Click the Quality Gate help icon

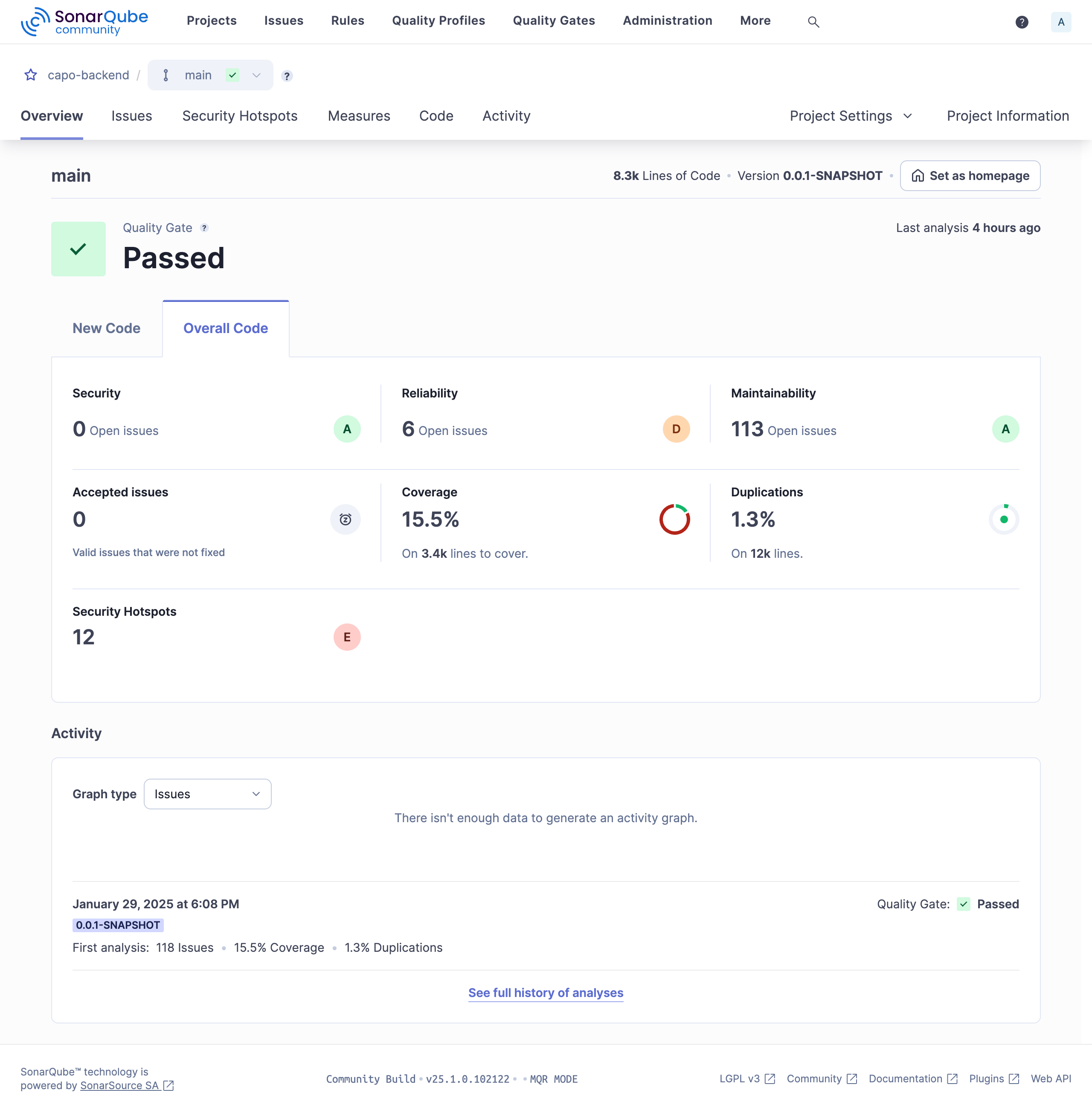pos(204,228)
